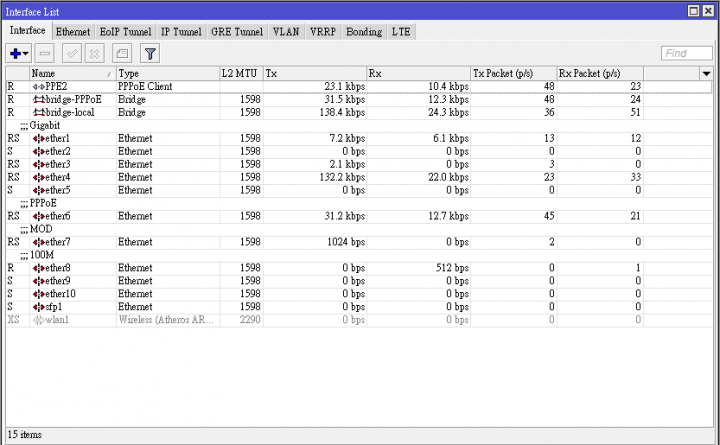Click the 2290 L2 MTU value of wlan1
Image resolution: width=720 pixels, height=445 pixels.
coord(250,320)
